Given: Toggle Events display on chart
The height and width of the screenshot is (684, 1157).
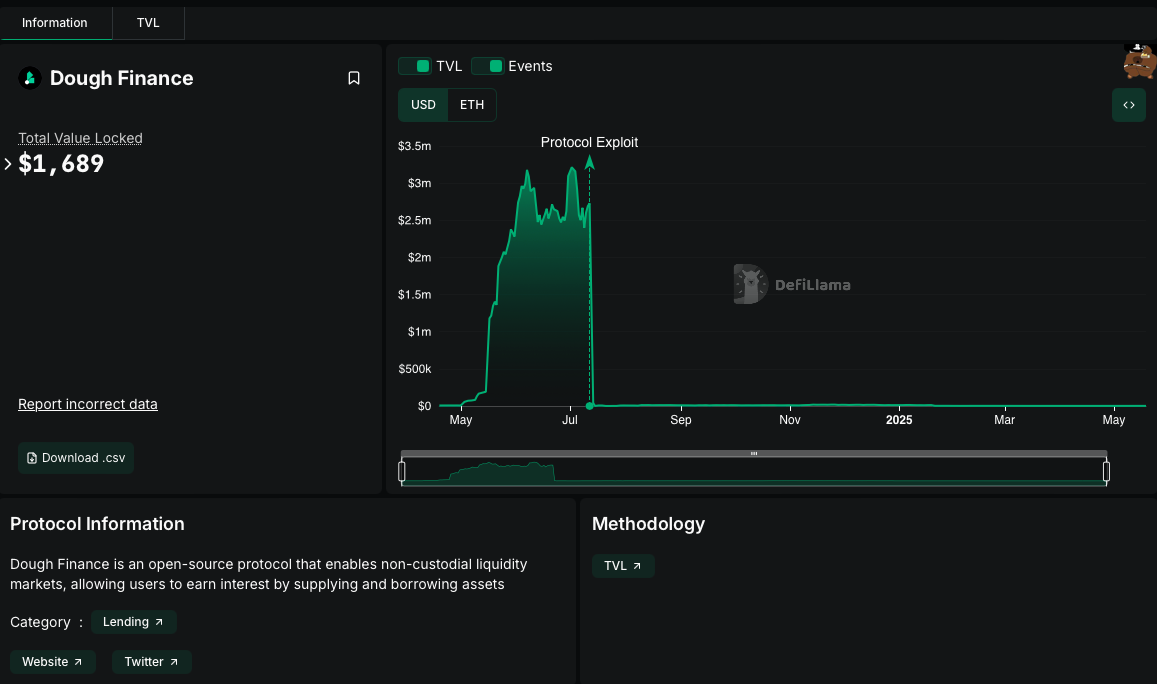Looking at the screenshot, I should (512, 66).
